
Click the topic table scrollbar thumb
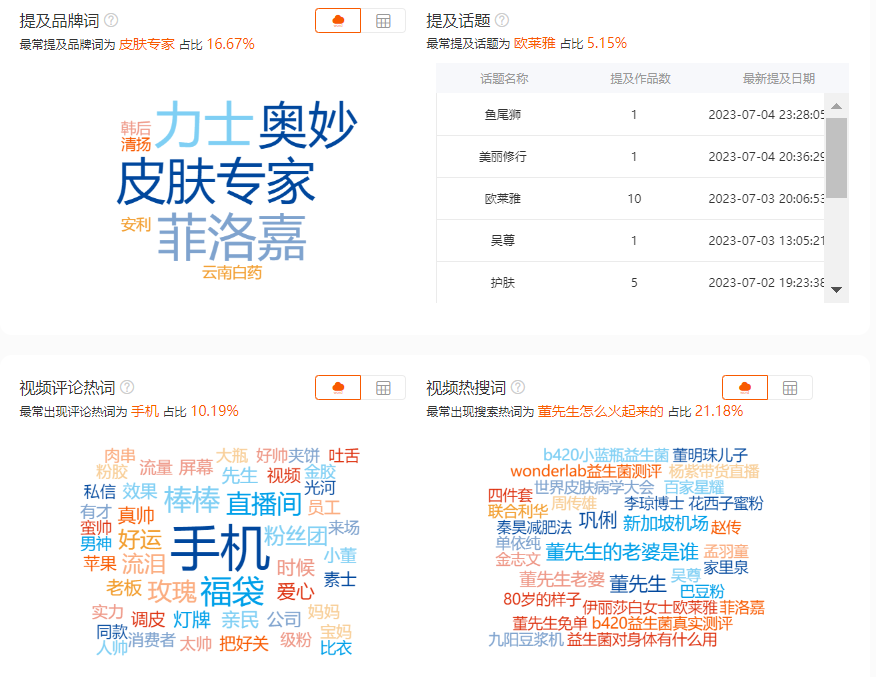pyautogui.click(x=836, y=158)
